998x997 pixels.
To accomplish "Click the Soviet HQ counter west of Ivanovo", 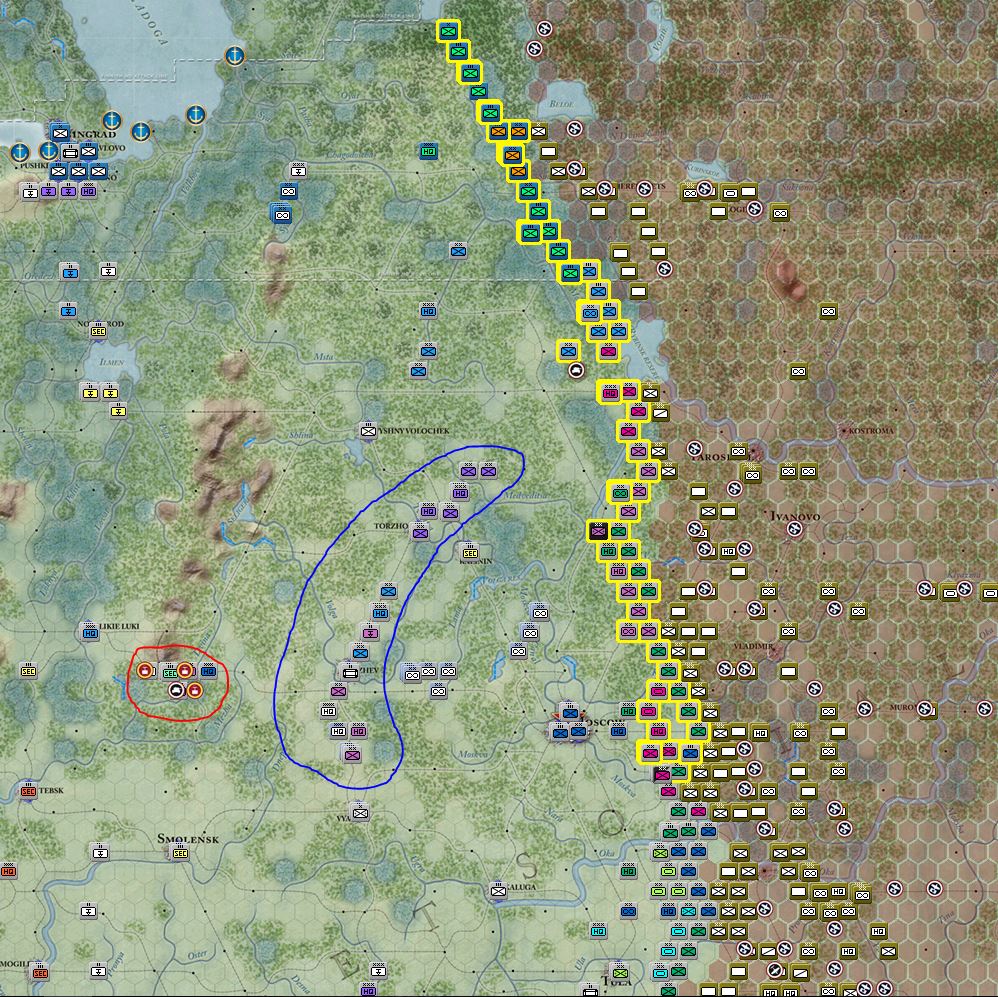I will (728, 551).
